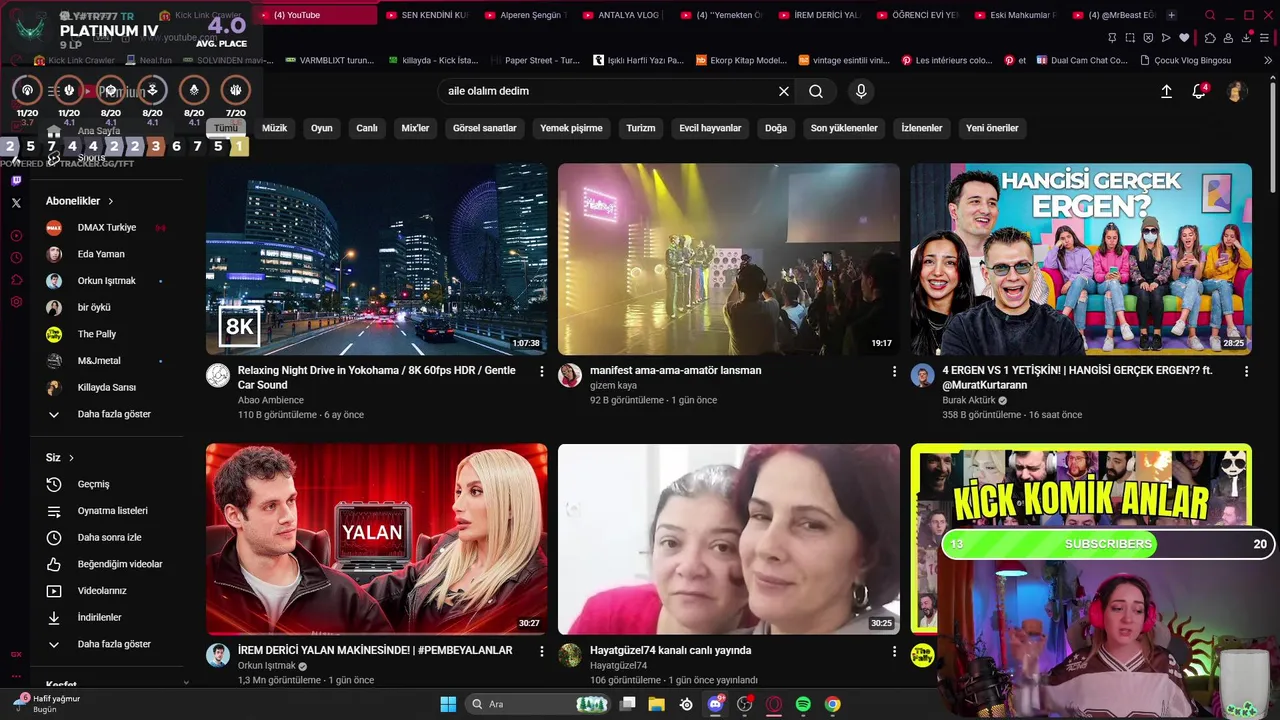Viewport: 1280px width, 720px height.
Task: Show more bookmarks with the double chevron
Action: click(1269, 60)
